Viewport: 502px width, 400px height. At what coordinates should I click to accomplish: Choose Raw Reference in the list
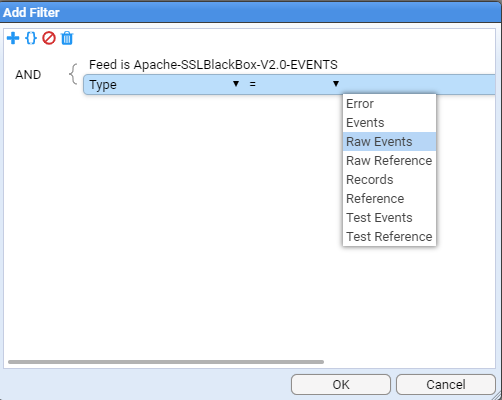coord(389,161)
